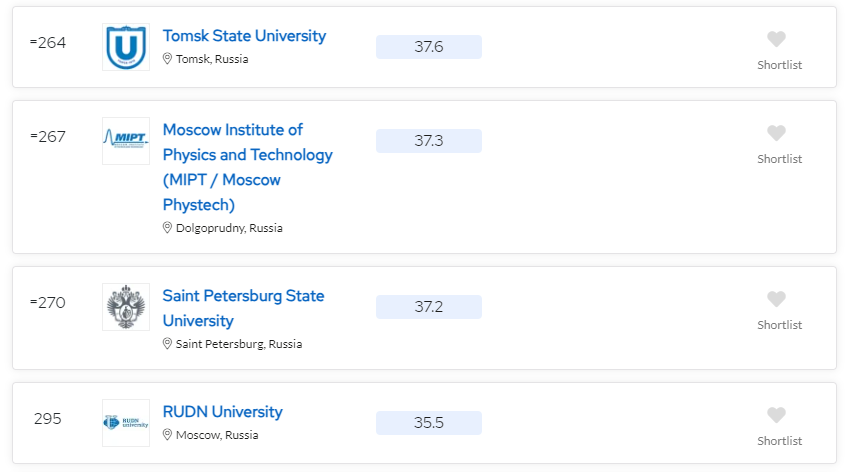
Task: Click the MIPT logo thumbnail
Action: tap(126, 141)
